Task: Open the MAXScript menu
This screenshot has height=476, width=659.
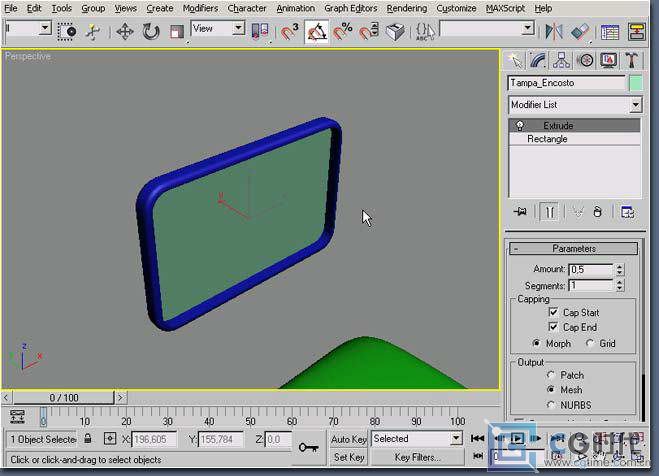Action: point(505,8)
